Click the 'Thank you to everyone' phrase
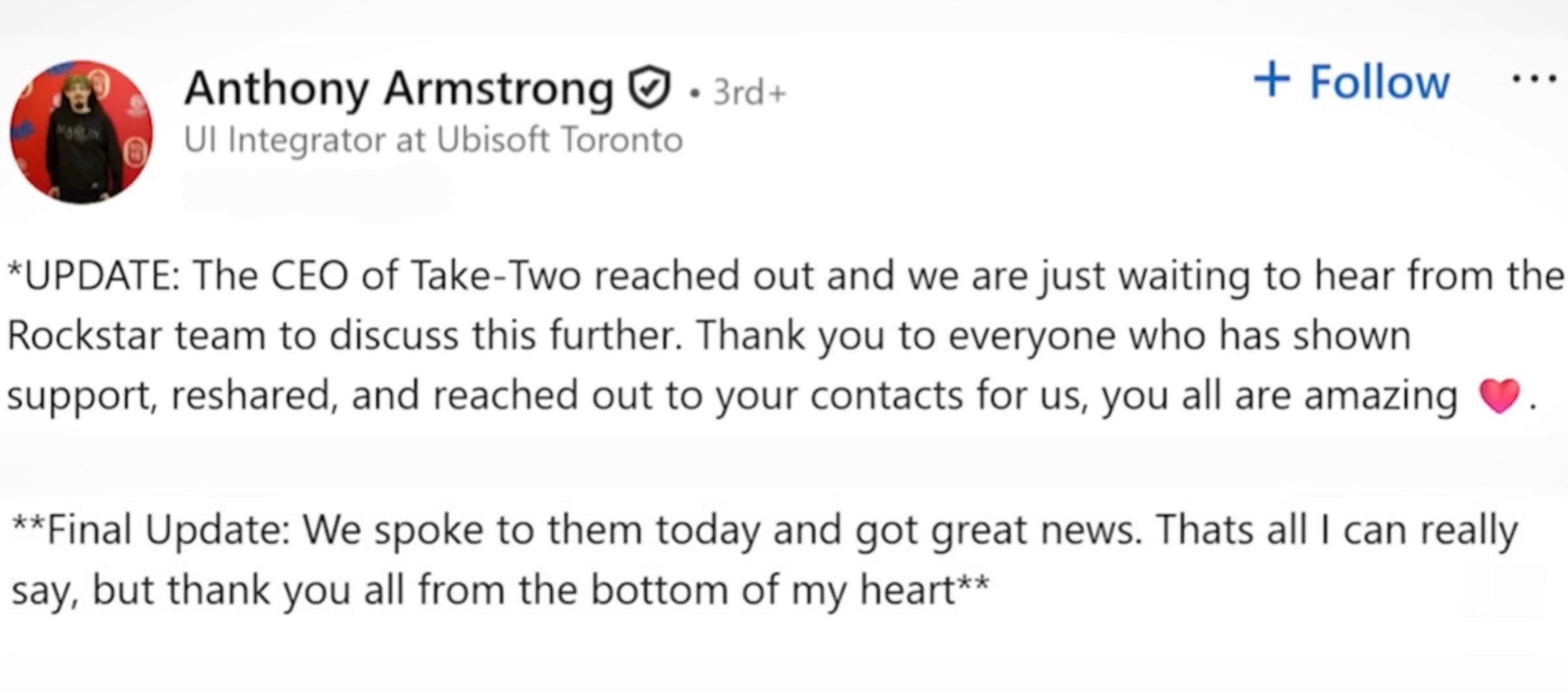 click(x=905, y=335)
